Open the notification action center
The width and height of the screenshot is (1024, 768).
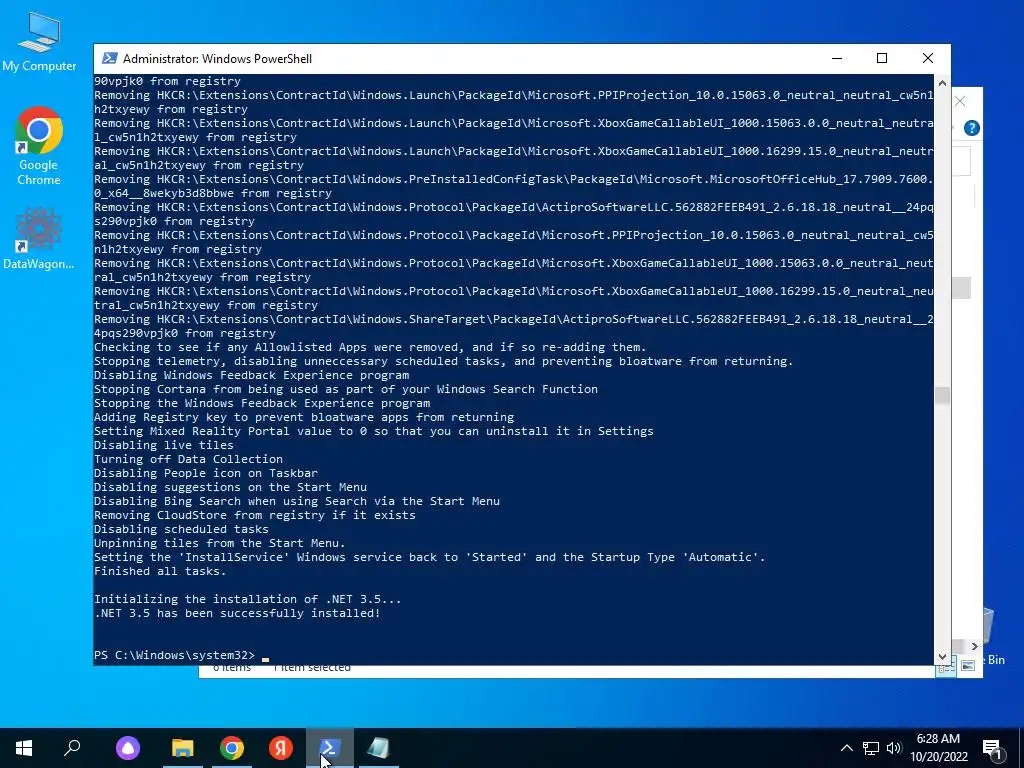pos(993,748)
